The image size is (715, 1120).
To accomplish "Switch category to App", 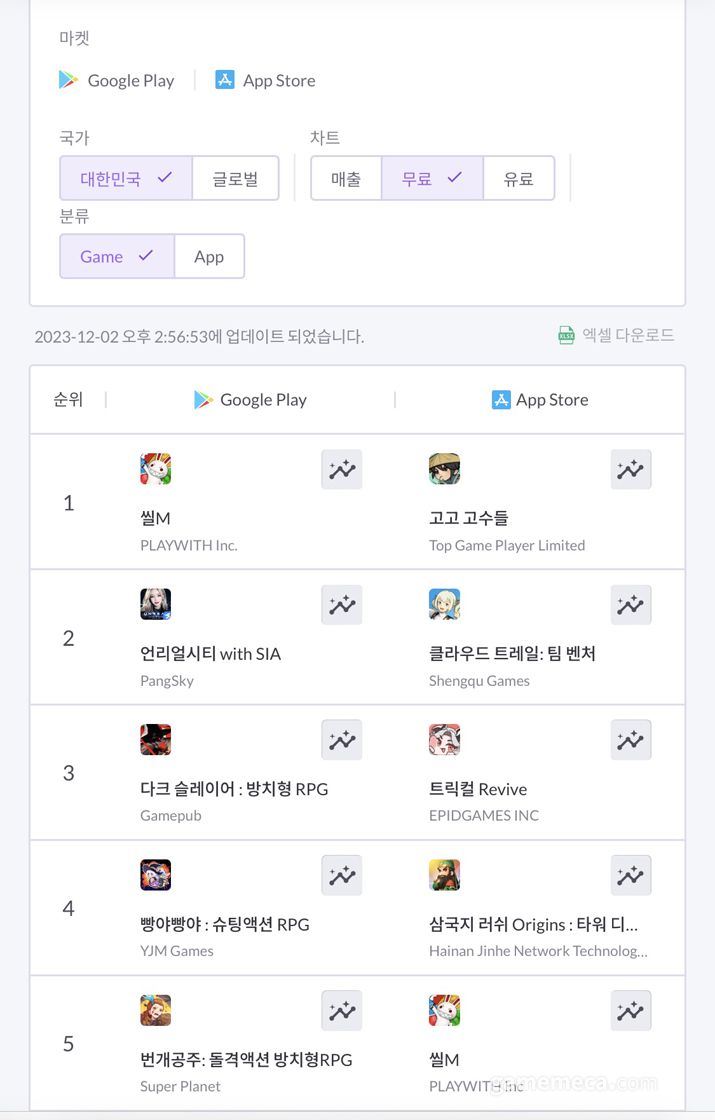I will [209, 257].
